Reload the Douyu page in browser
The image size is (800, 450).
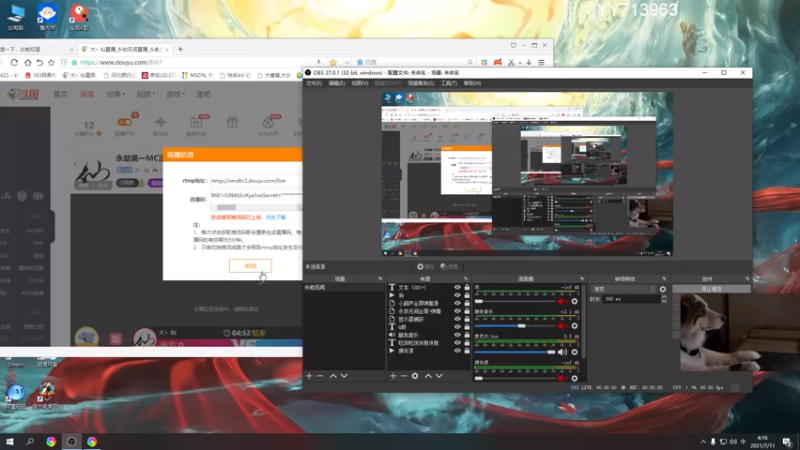(x=14, y=62)
